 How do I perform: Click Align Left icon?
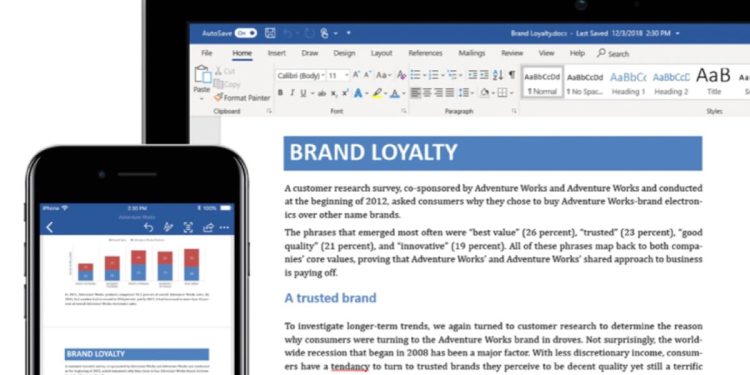click(416, 93)
